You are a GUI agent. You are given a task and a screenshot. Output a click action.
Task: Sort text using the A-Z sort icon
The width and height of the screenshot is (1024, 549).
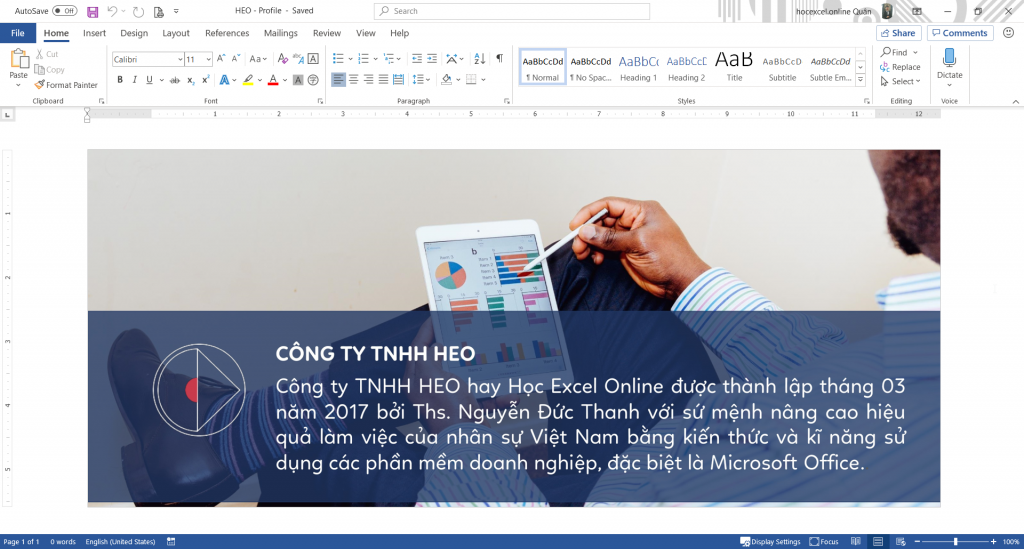tap(478, 59)
